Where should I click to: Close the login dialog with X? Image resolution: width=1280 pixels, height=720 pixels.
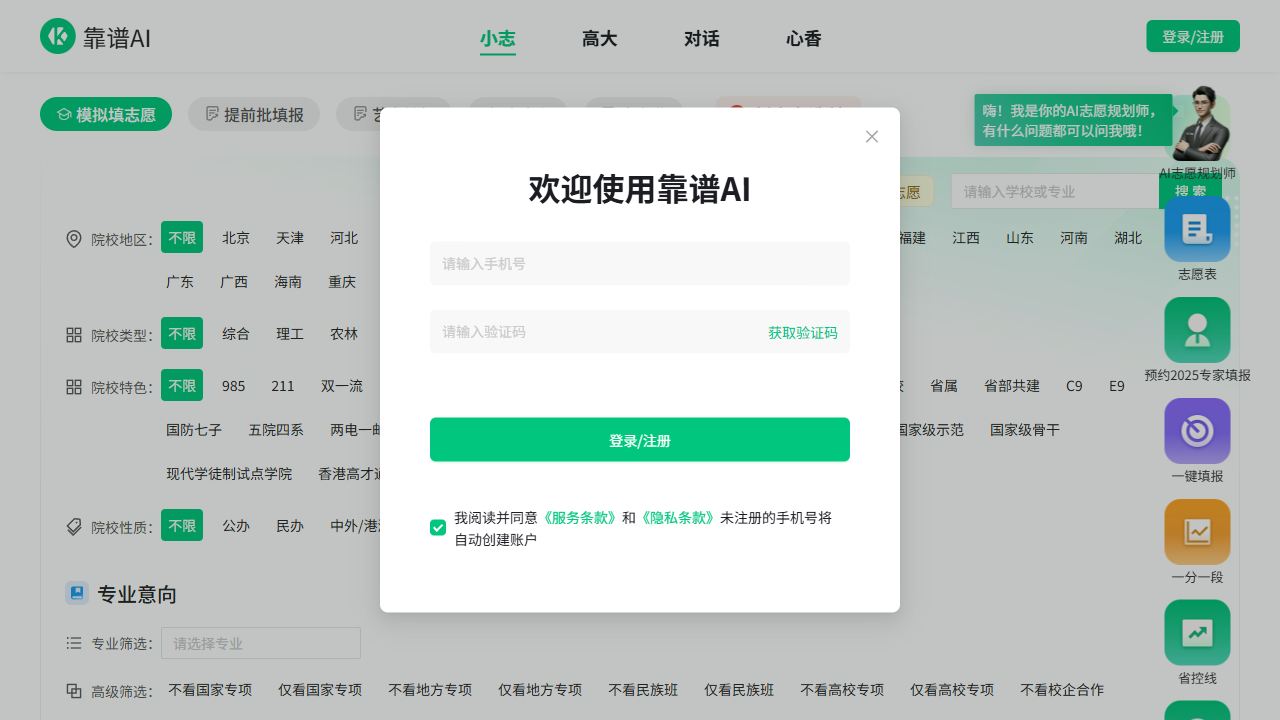click(x=872, y=137)
